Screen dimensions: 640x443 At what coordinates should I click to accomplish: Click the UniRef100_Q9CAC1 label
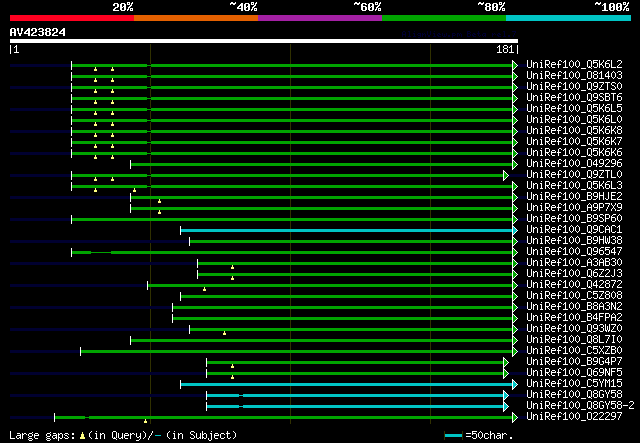point(574,230)
